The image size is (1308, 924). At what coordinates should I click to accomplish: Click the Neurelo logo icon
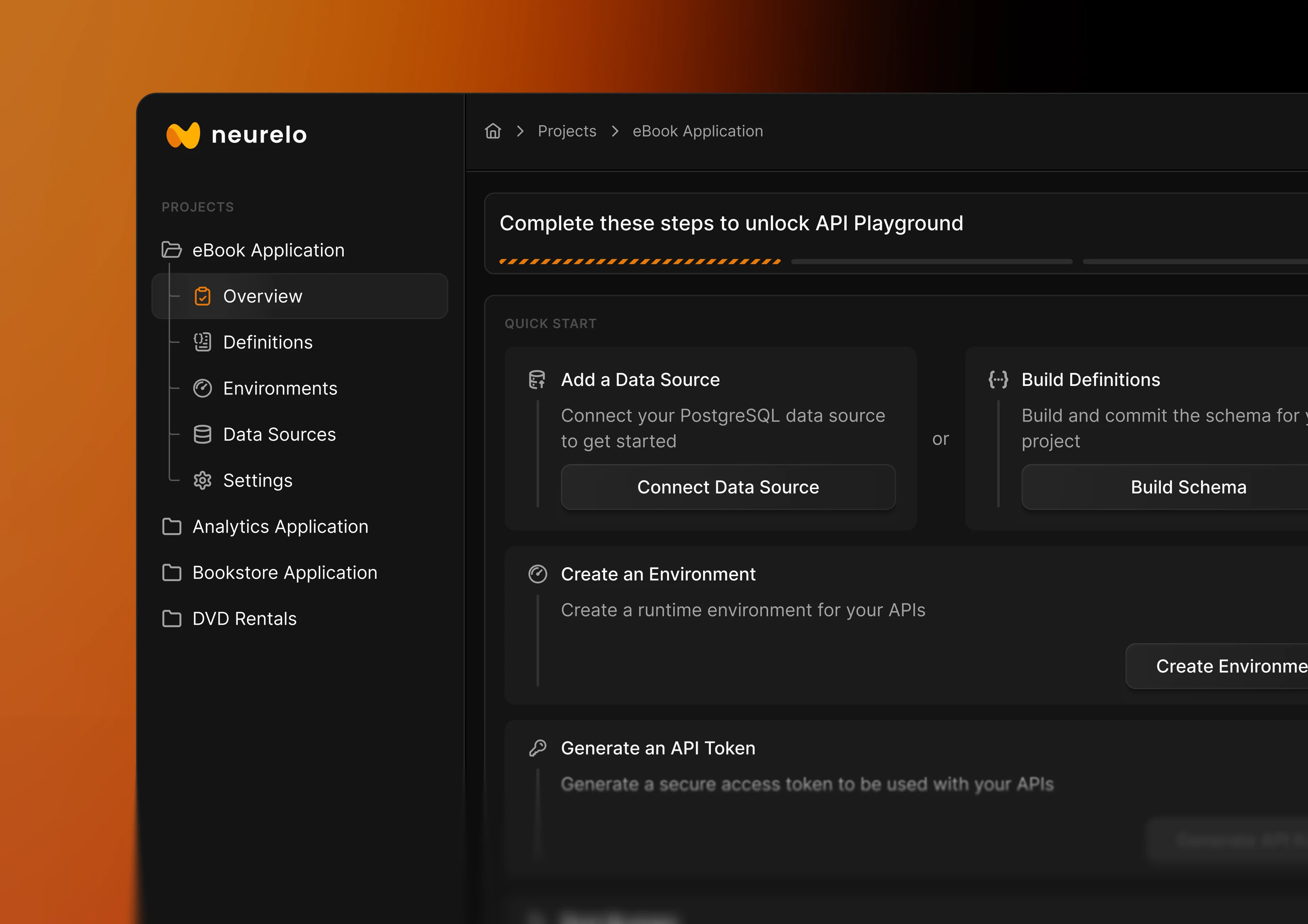click(x=183, y=134)
